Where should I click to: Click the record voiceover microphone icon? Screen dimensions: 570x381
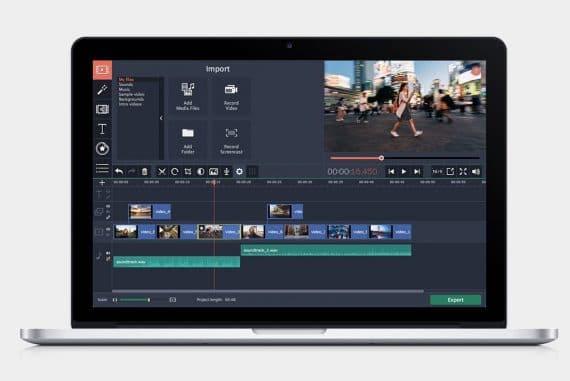click(x=226, y=172)
